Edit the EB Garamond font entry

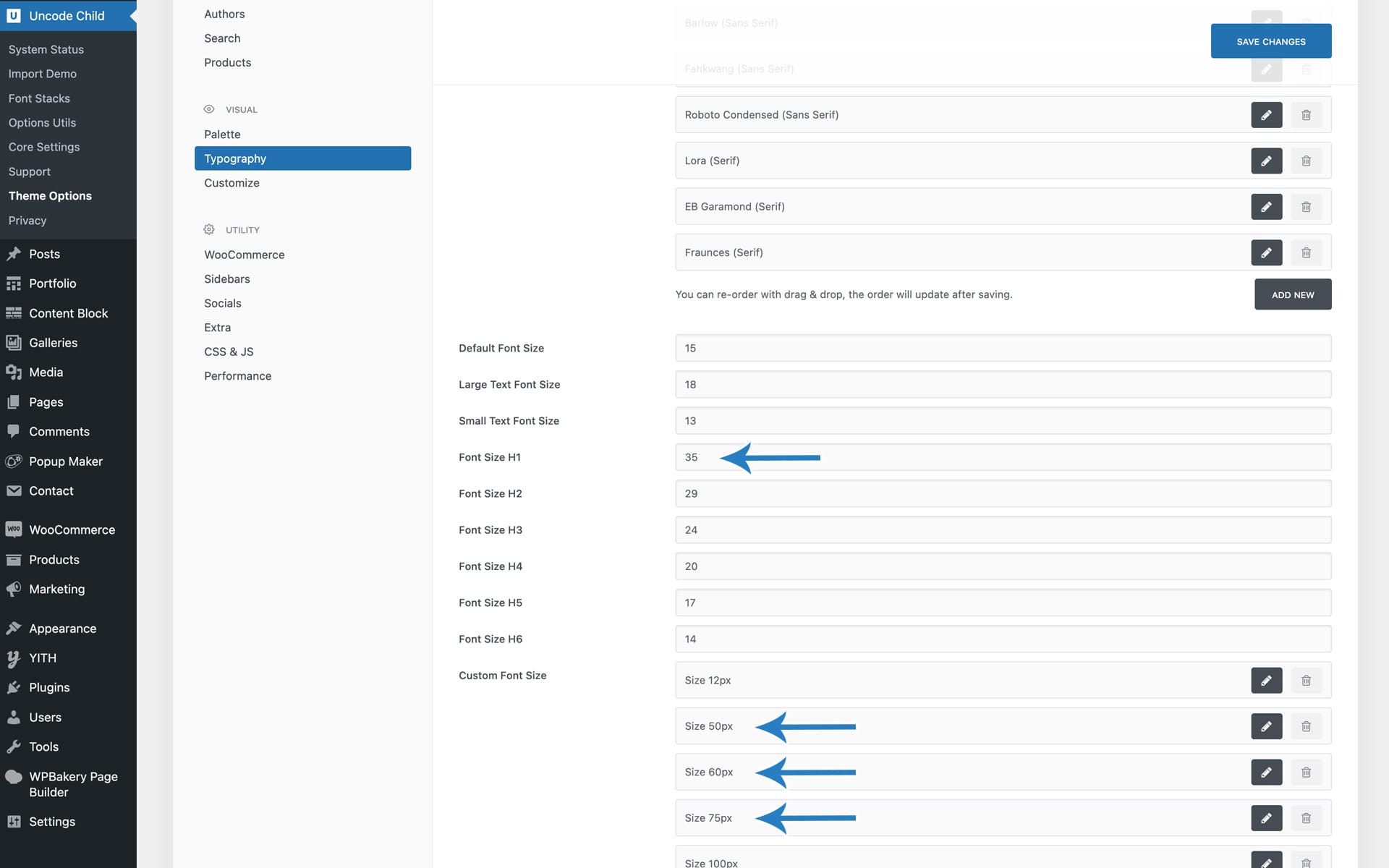pos(1266,207)
